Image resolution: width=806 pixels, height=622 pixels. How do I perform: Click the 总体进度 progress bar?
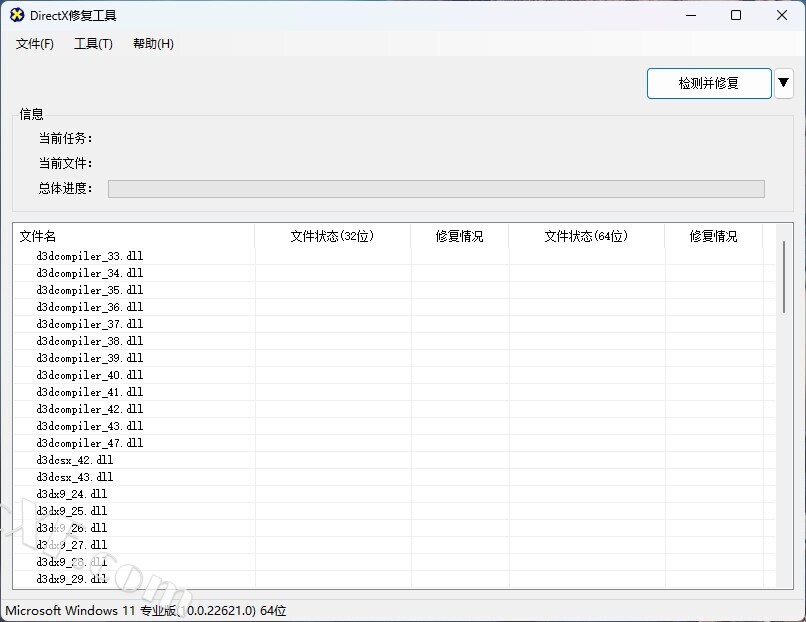click(436, 189)
